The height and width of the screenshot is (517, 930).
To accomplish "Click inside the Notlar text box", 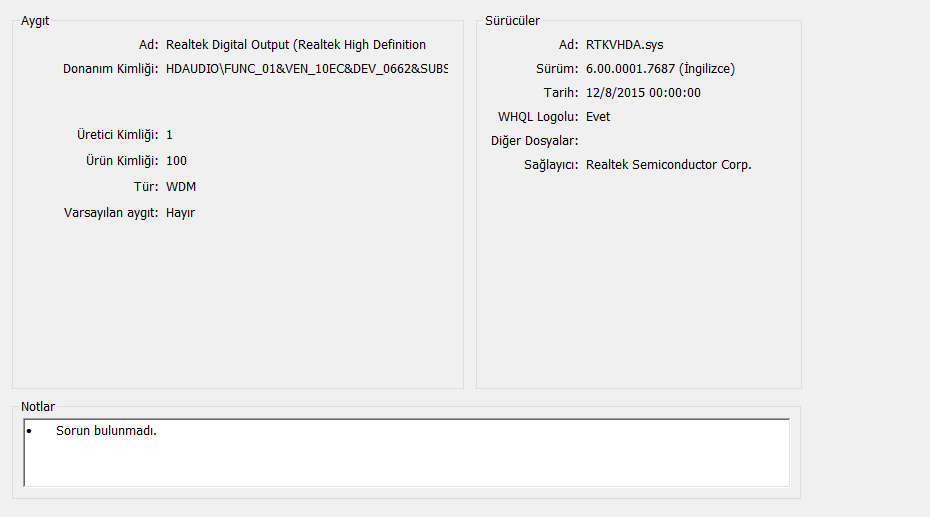I will [406, 452].
